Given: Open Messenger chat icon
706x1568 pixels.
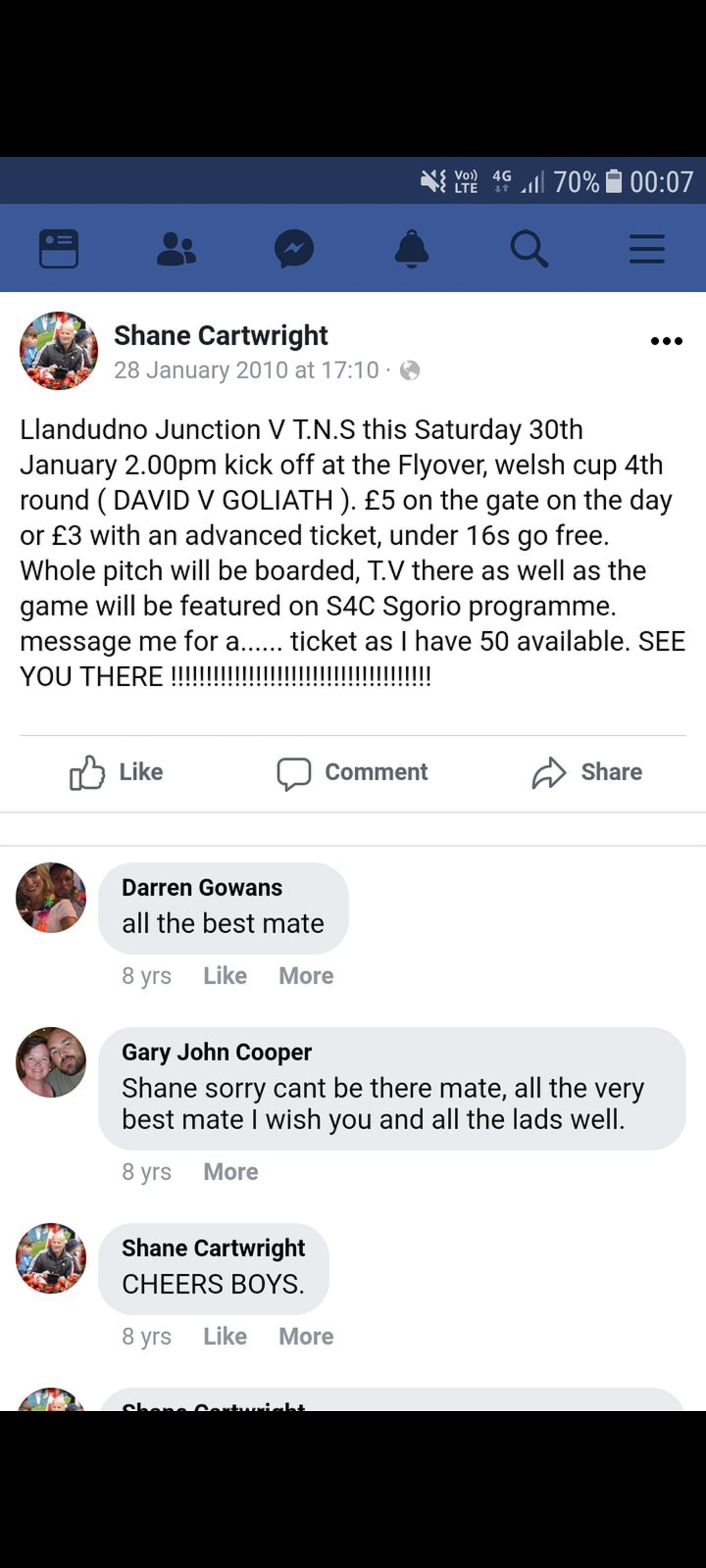Looking at the screenshot, I should point(294,248).
